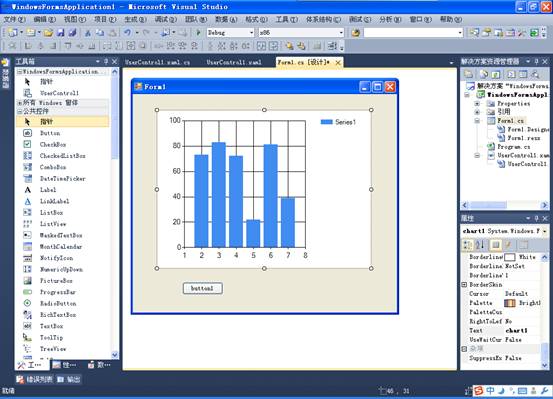
Task: Select the ProgressBar control in toolbox
Action: 58,292
